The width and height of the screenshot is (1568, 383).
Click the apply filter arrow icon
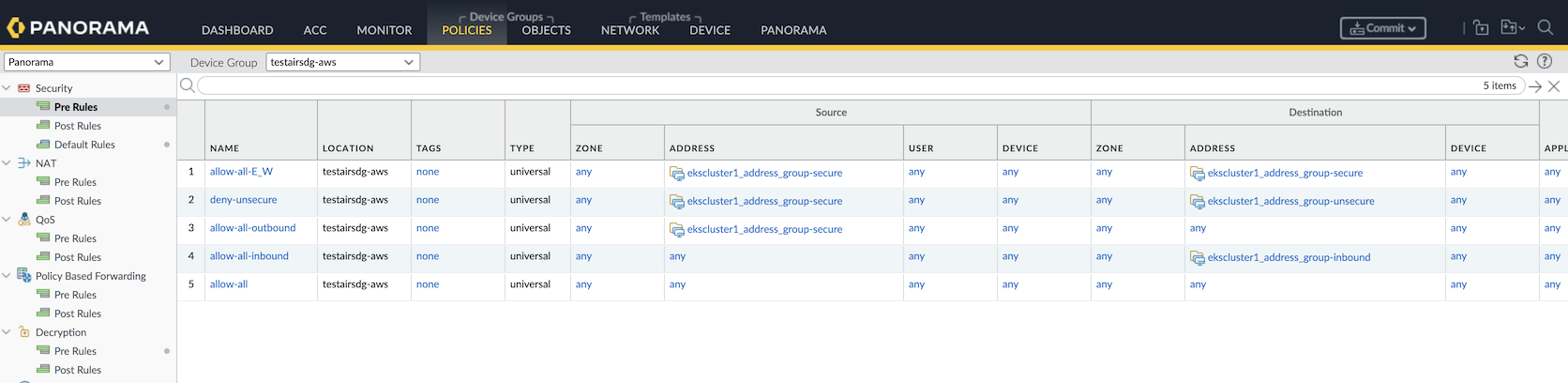tap(1535, 86)
